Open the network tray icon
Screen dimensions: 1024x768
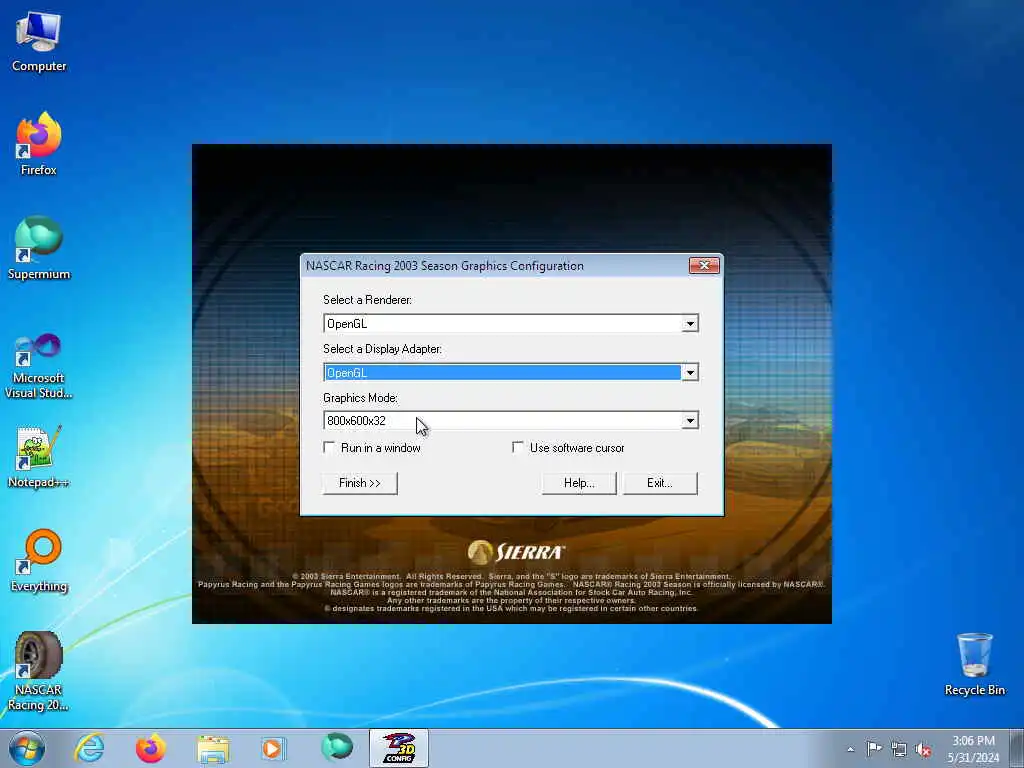point(899,749)
